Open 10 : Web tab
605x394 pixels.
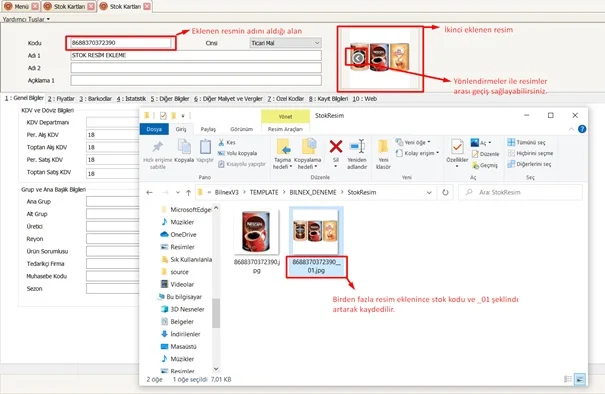coord(364,99)
